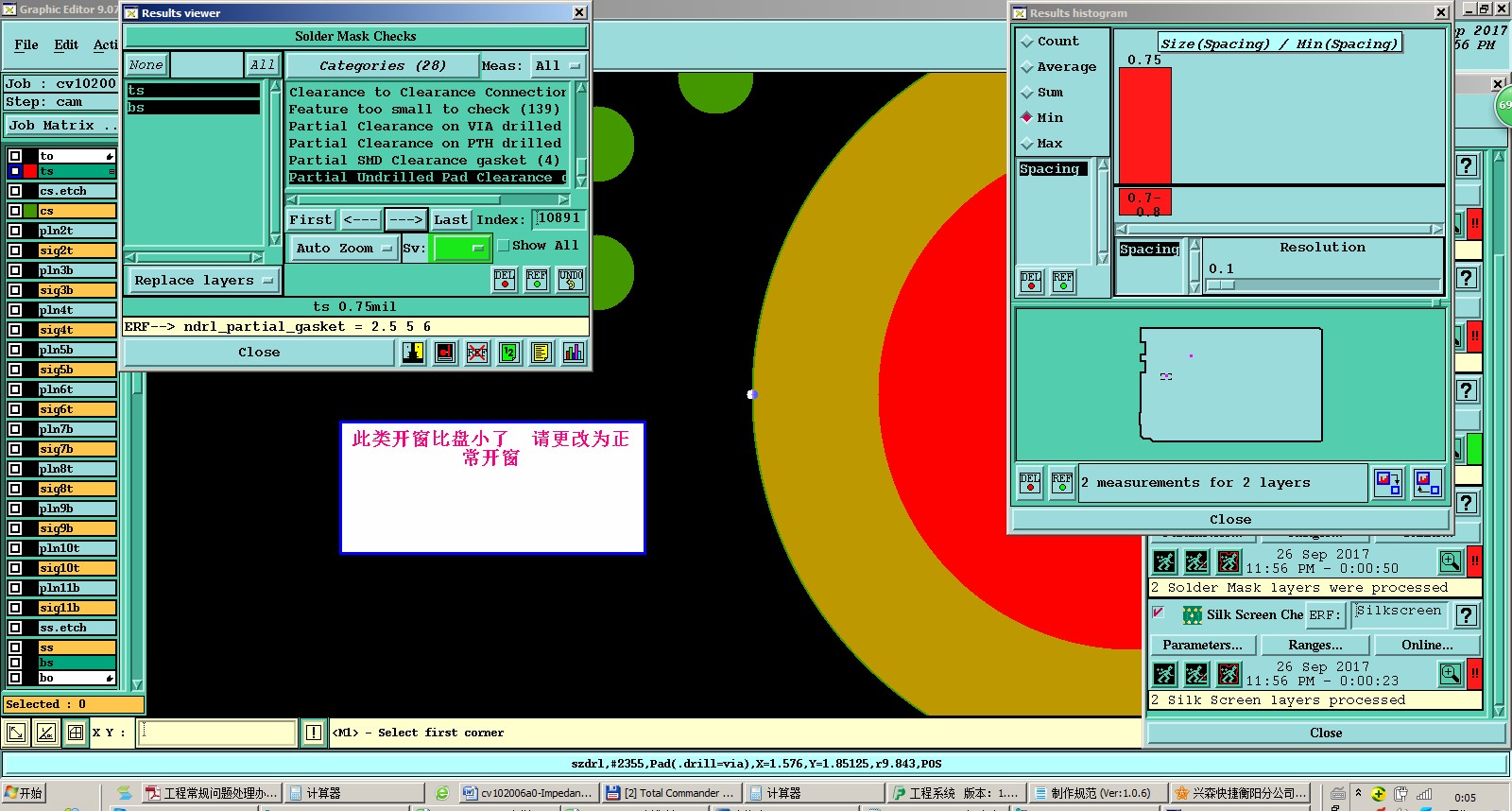
Task: Click REF icon beside measurements text
Action: [1062, 483]
